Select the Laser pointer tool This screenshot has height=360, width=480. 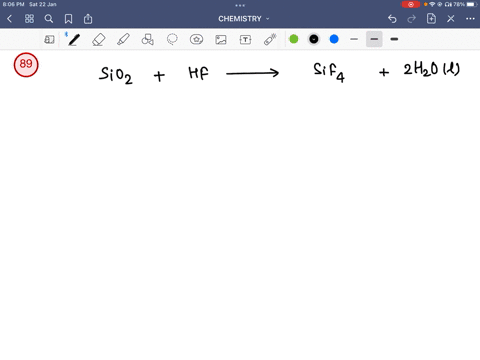tap(270, 39)
